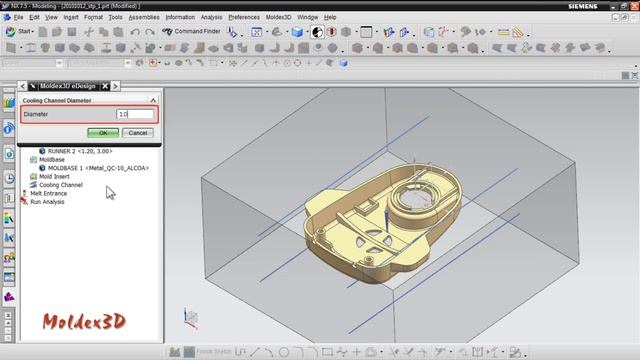Click the Diameter input field
This screenshot has height=360, width=640.
coord(135,114)
